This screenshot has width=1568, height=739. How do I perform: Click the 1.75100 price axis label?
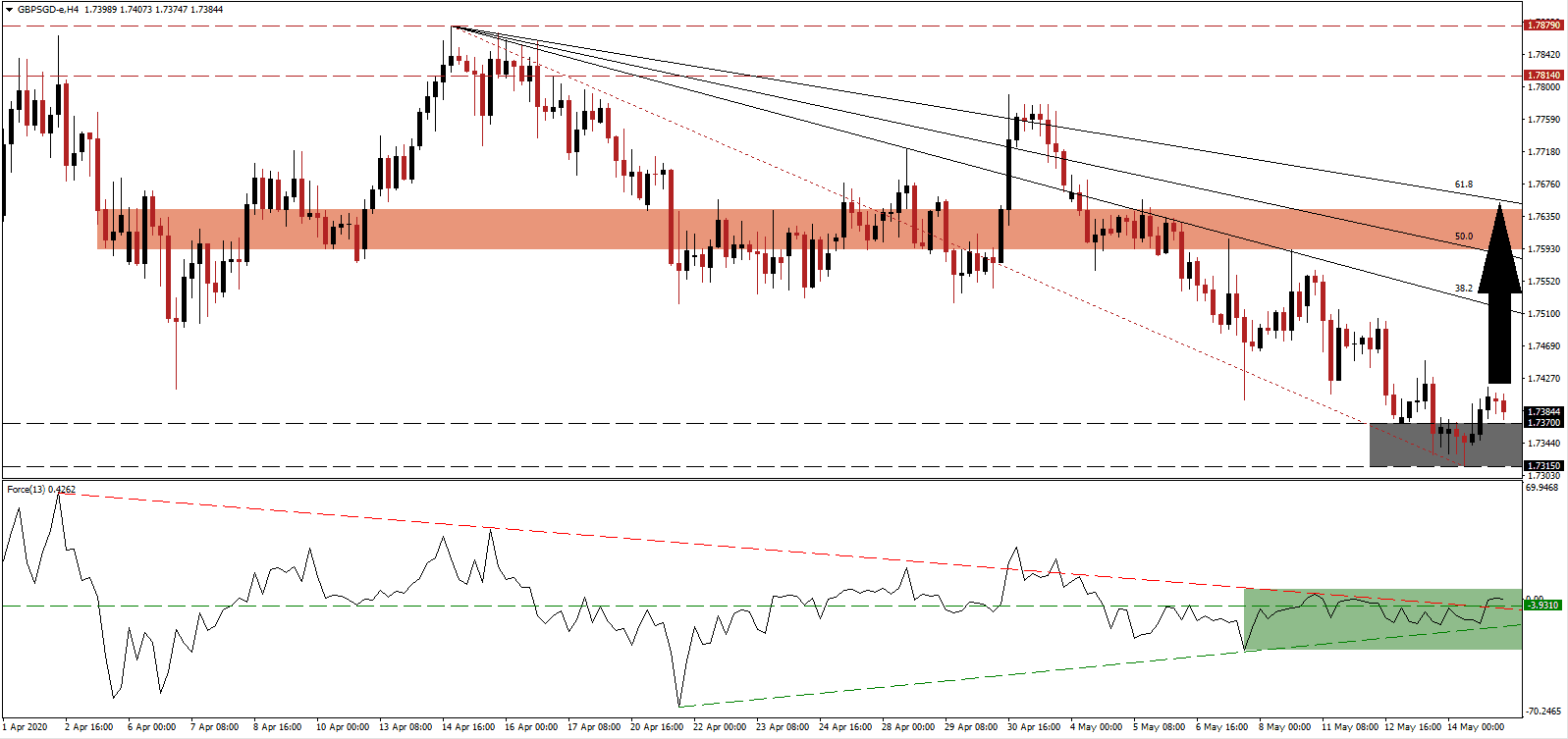tap(1543, 314)
